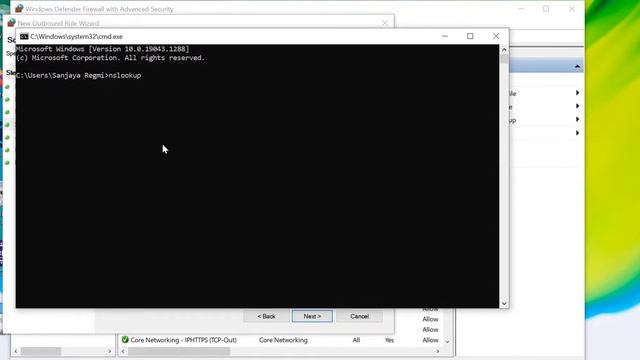This screenshot has height=360, width=640.
Task: Click the Allow cell in the IPHTTPS rule row
Action: pyautogui.click(x=430, y=340)
